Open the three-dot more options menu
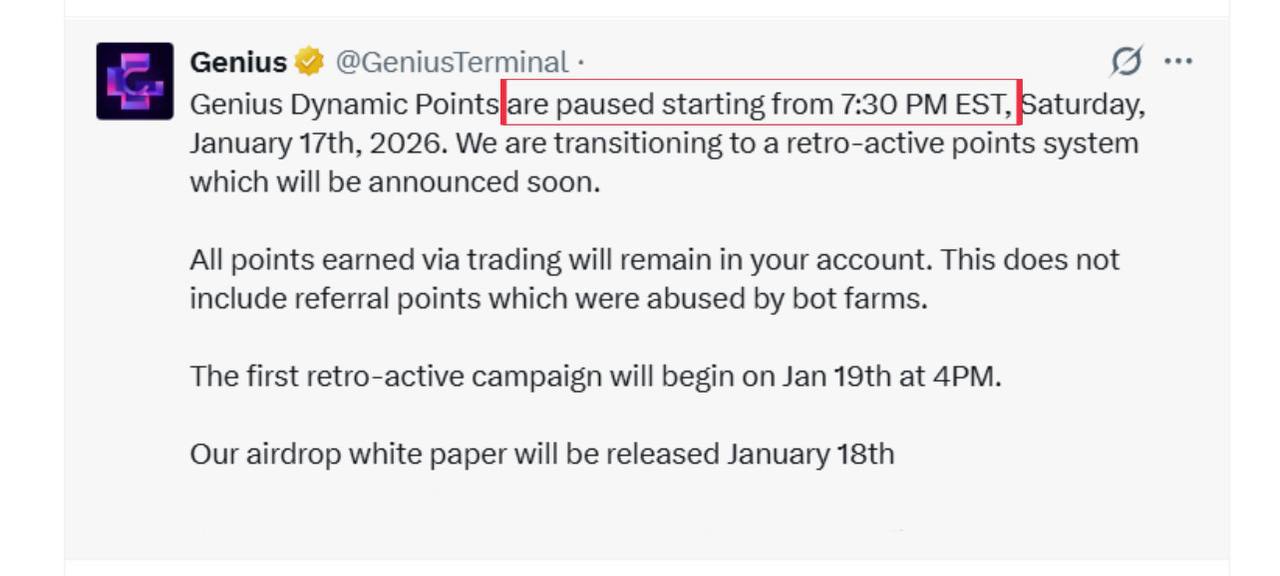The width and height of the screenshot is (1280, 576). pyautogui.click(x=1178, y=62)
